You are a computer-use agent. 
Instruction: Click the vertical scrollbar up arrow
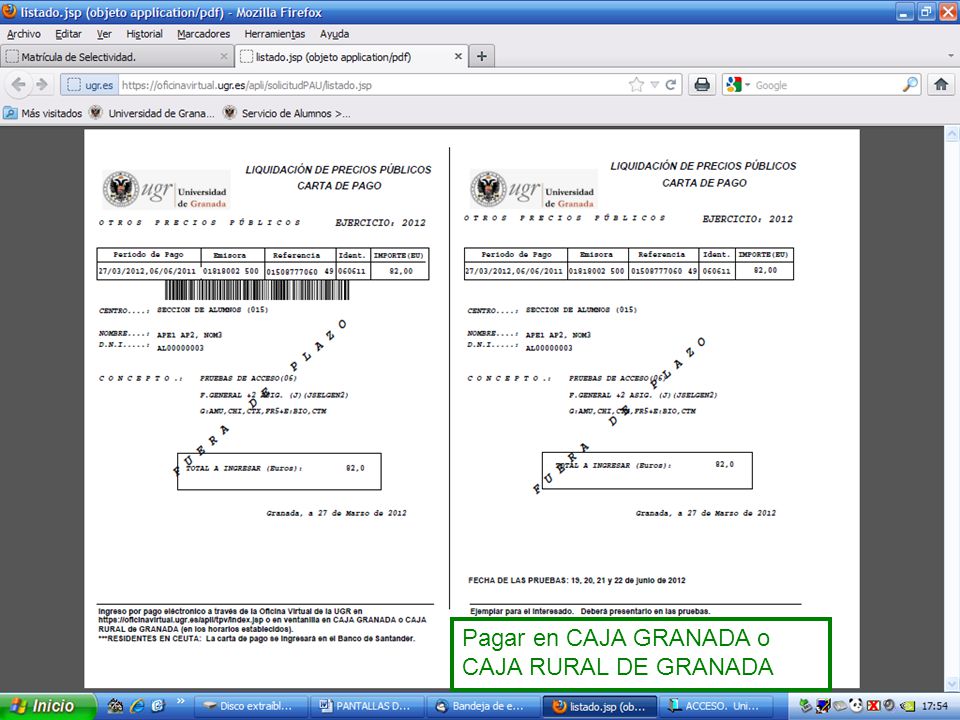click(952, 133)
